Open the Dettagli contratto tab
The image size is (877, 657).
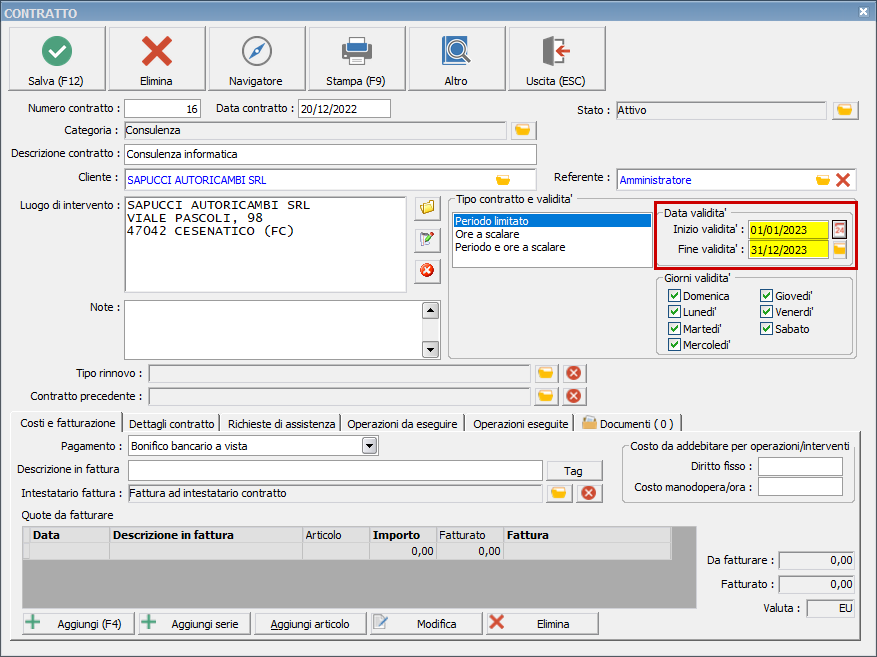tap(172, 424)
